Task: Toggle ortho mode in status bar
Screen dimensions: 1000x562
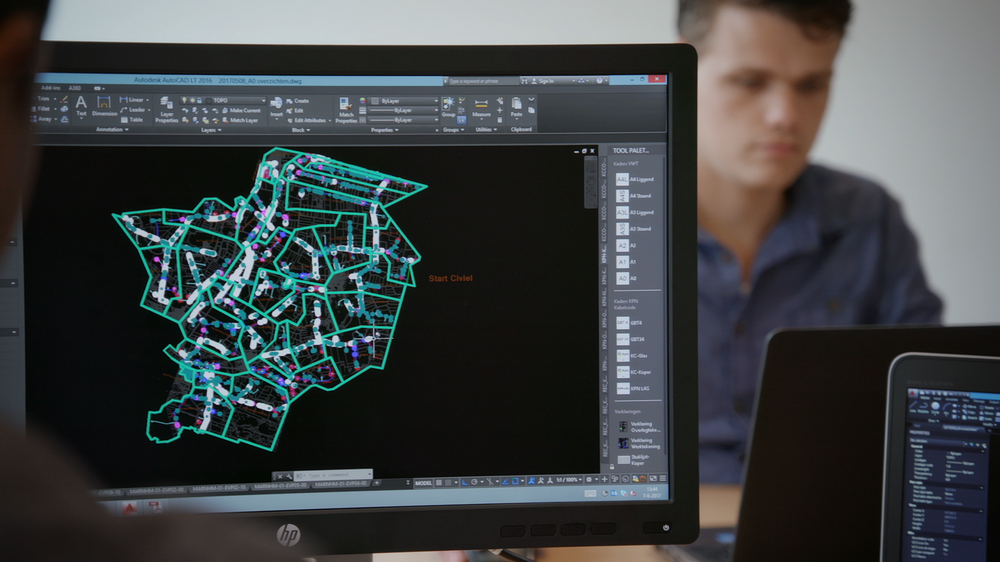Action: point(464,482)
